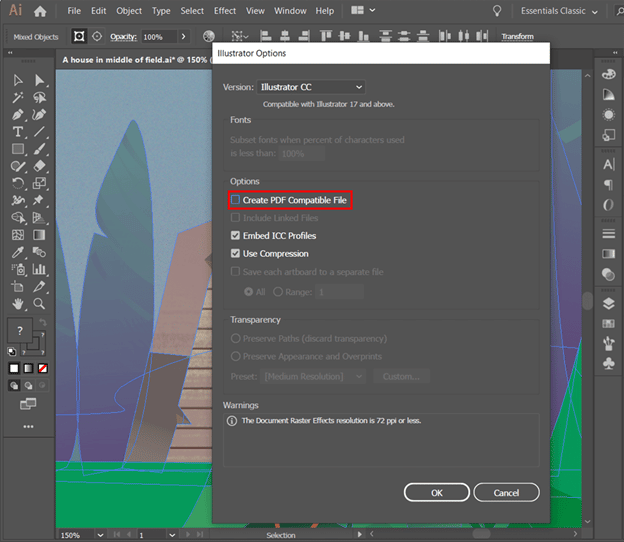Screen dimensions: 624x542
Task: Select the Rectangle tool
Action: coord(18,149)
